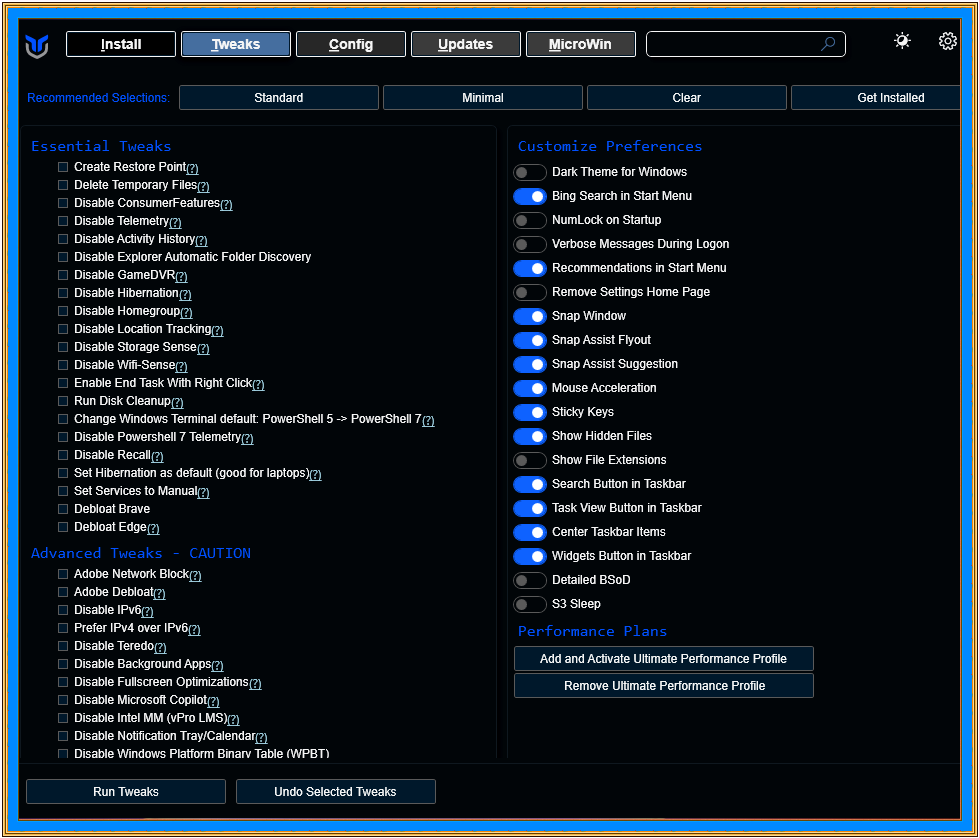Open help (?) for Delete Temporary Files
Screen dimensions: 979x838
point(203,186)
